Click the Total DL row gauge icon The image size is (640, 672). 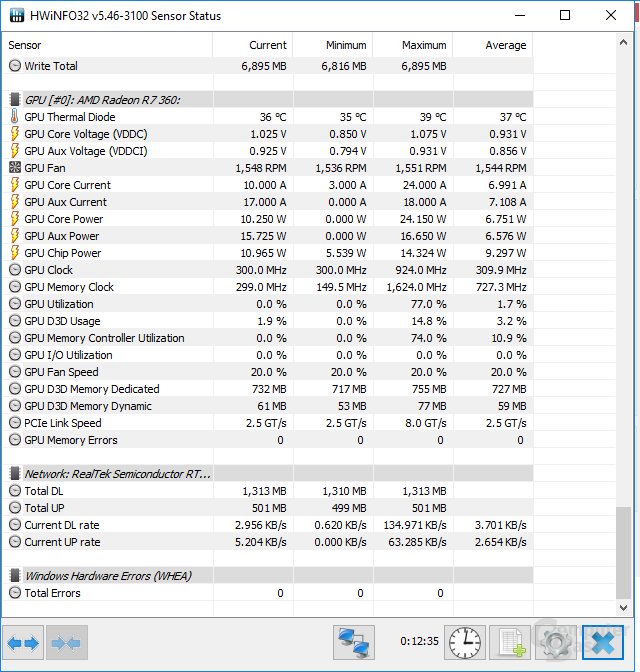[x=15, y=491]
